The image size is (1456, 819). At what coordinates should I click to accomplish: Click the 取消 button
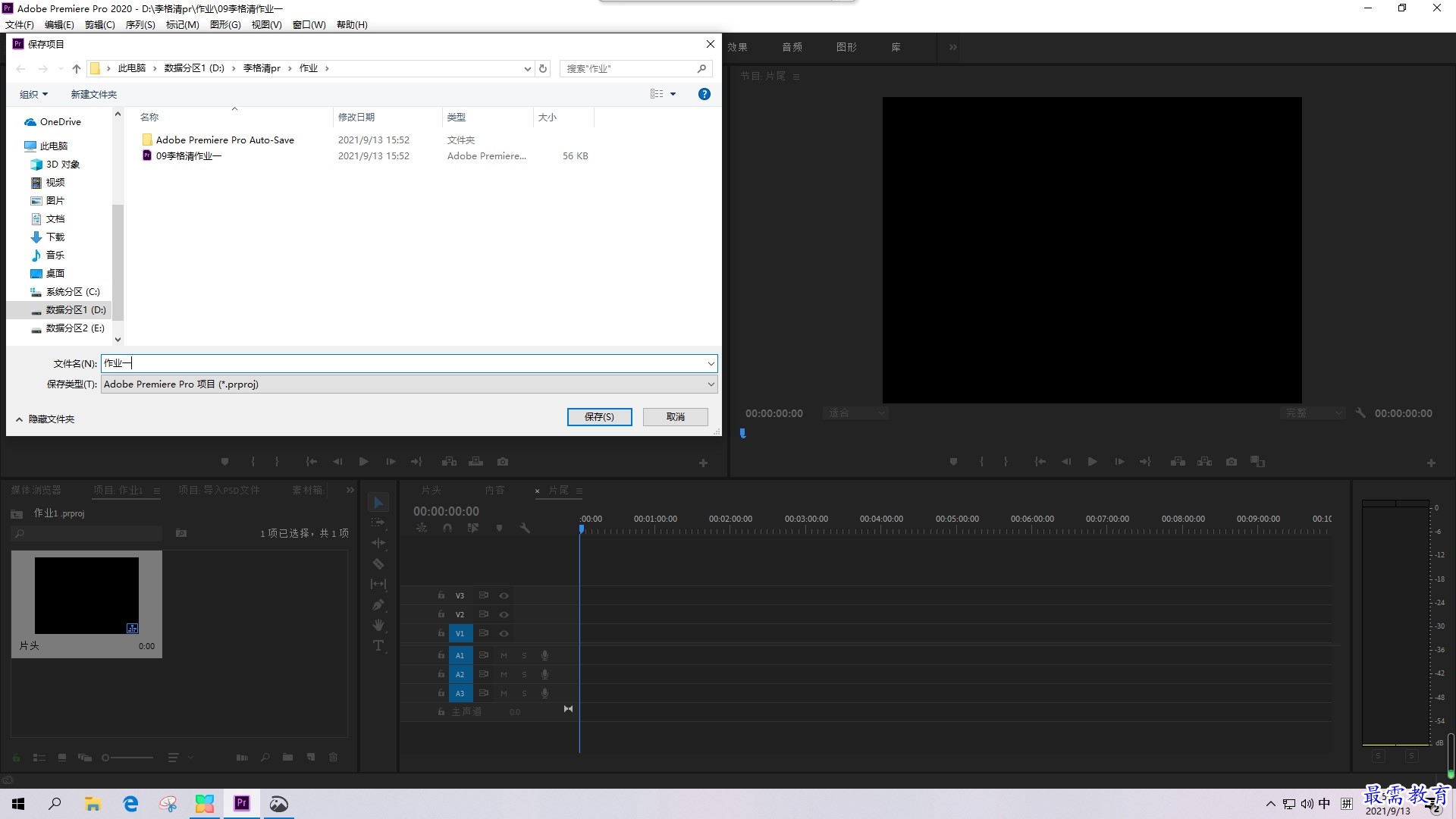(675, 417)
